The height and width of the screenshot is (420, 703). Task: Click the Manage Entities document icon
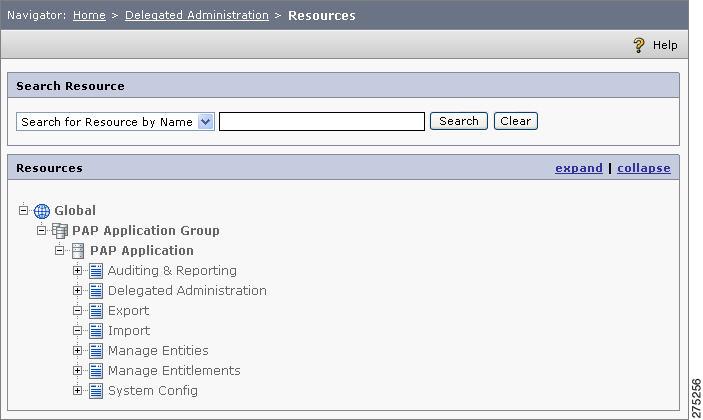(96, 351)
